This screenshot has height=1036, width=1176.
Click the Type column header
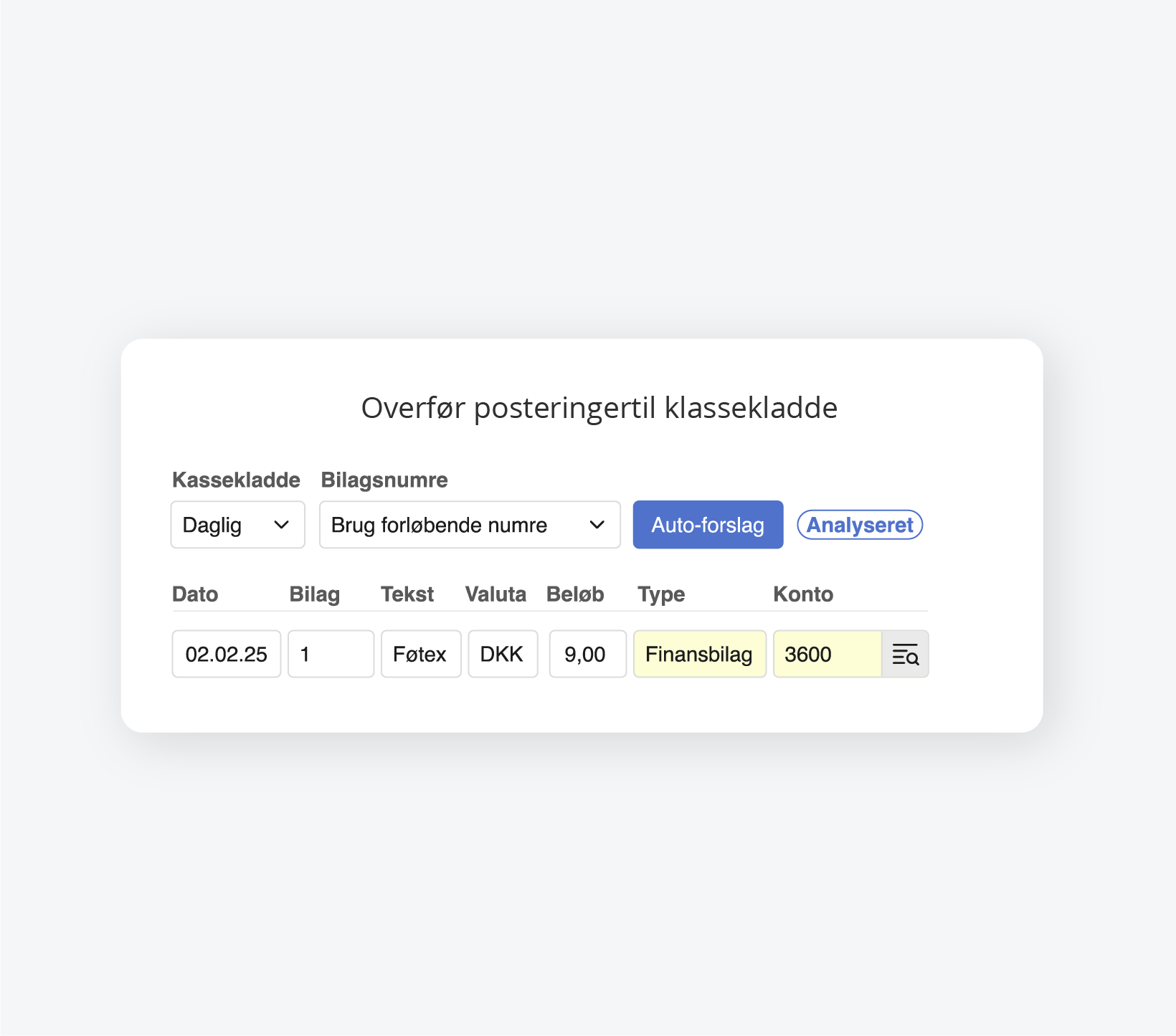(661, 594)
